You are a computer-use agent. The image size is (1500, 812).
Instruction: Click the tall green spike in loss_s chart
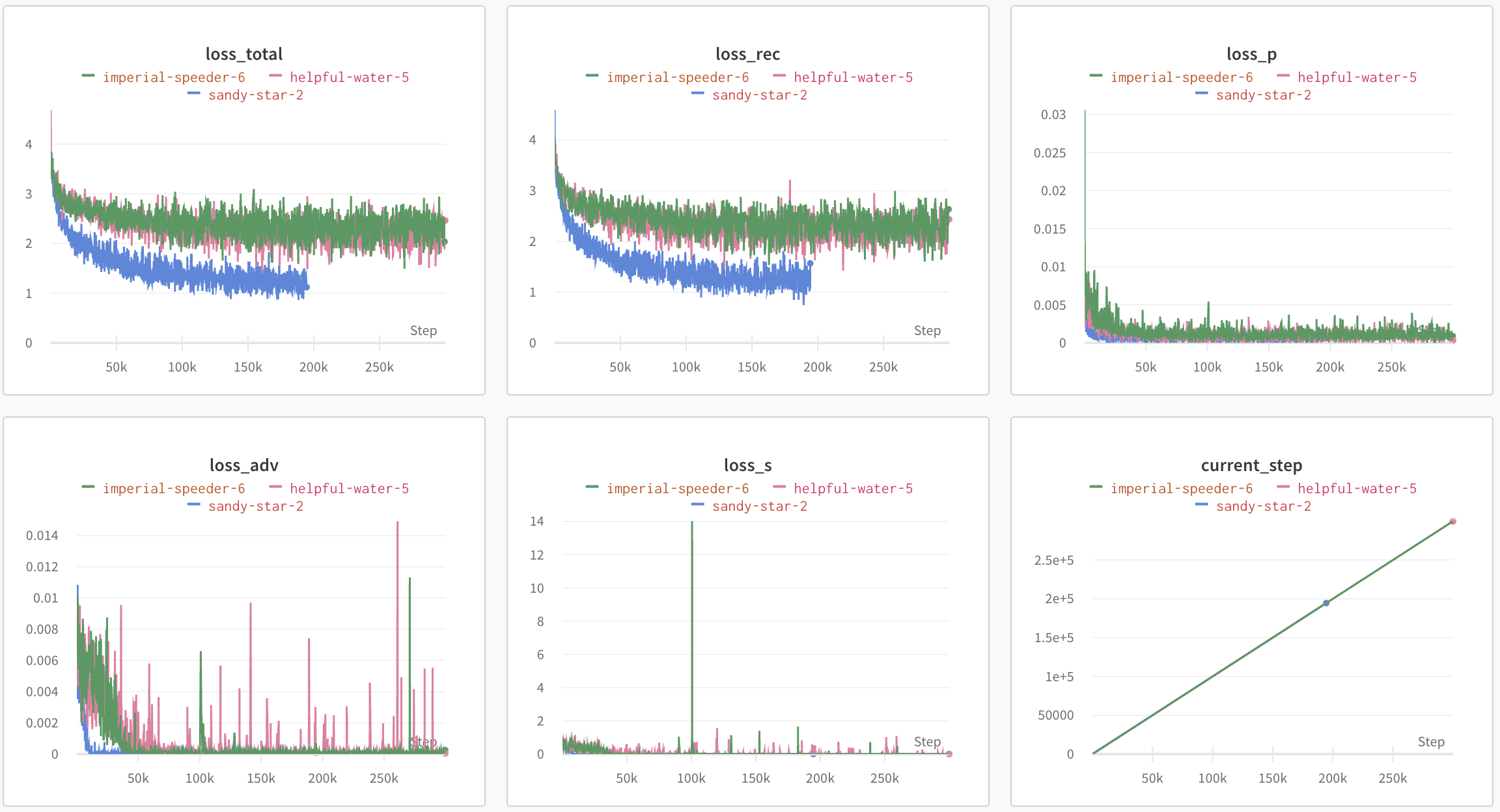(691, 586)
